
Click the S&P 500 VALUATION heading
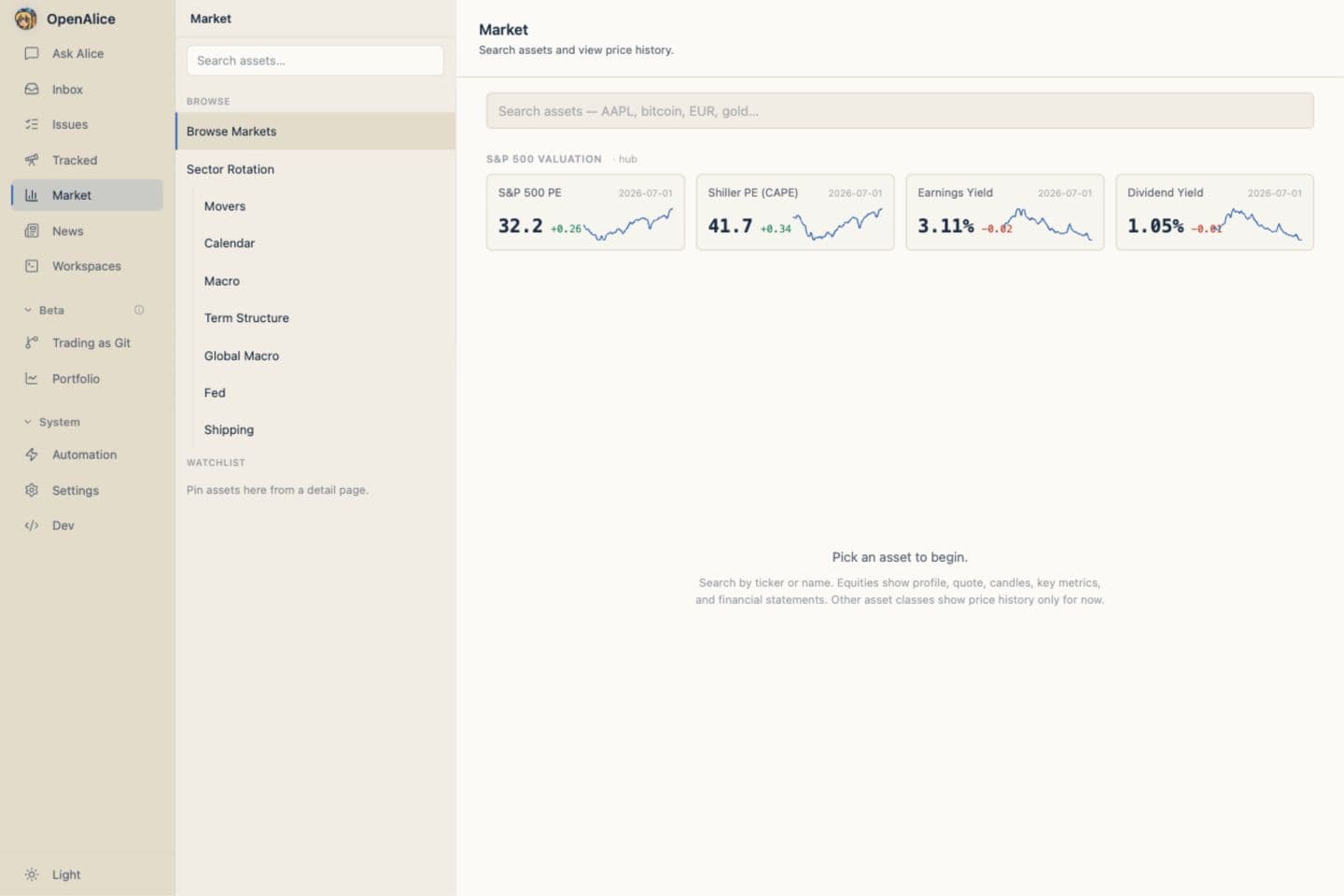tap(544, 160)
